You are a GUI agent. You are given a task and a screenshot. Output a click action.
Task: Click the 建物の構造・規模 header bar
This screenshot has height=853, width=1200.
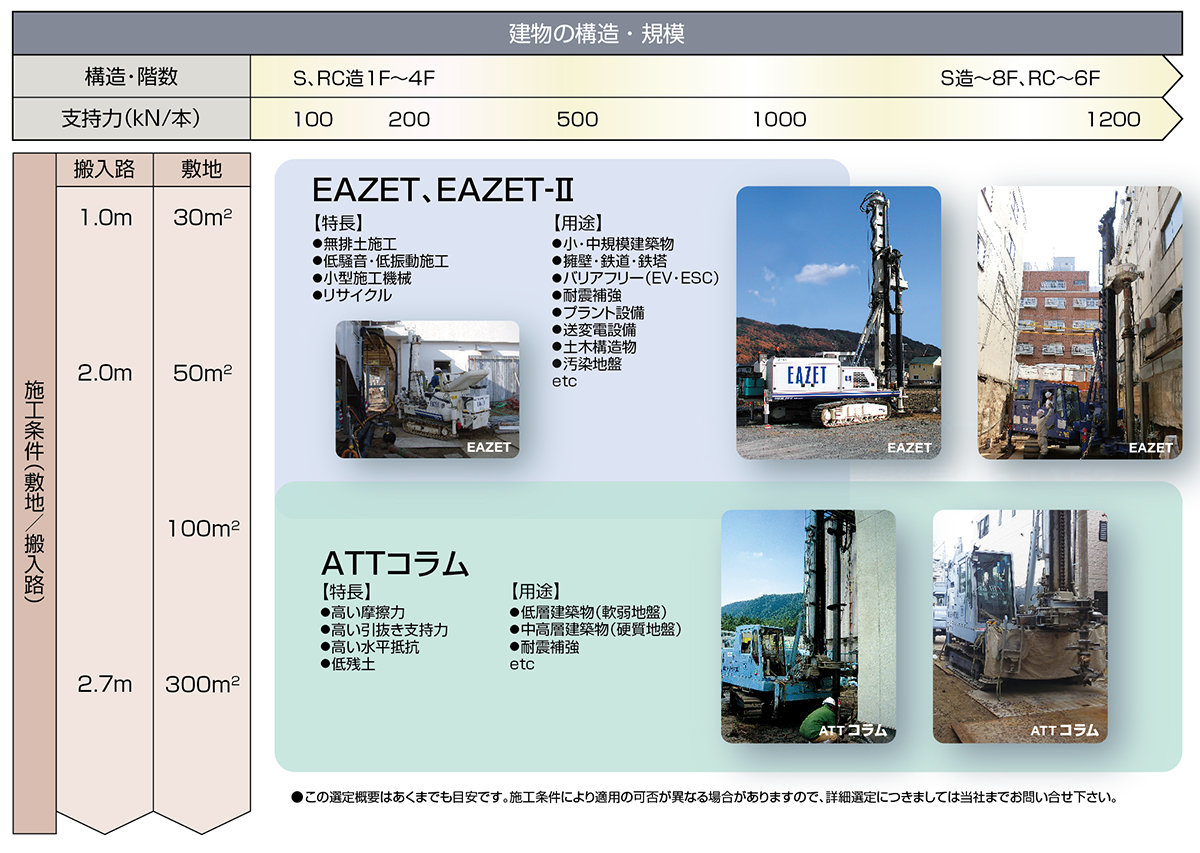coord(596,34)
